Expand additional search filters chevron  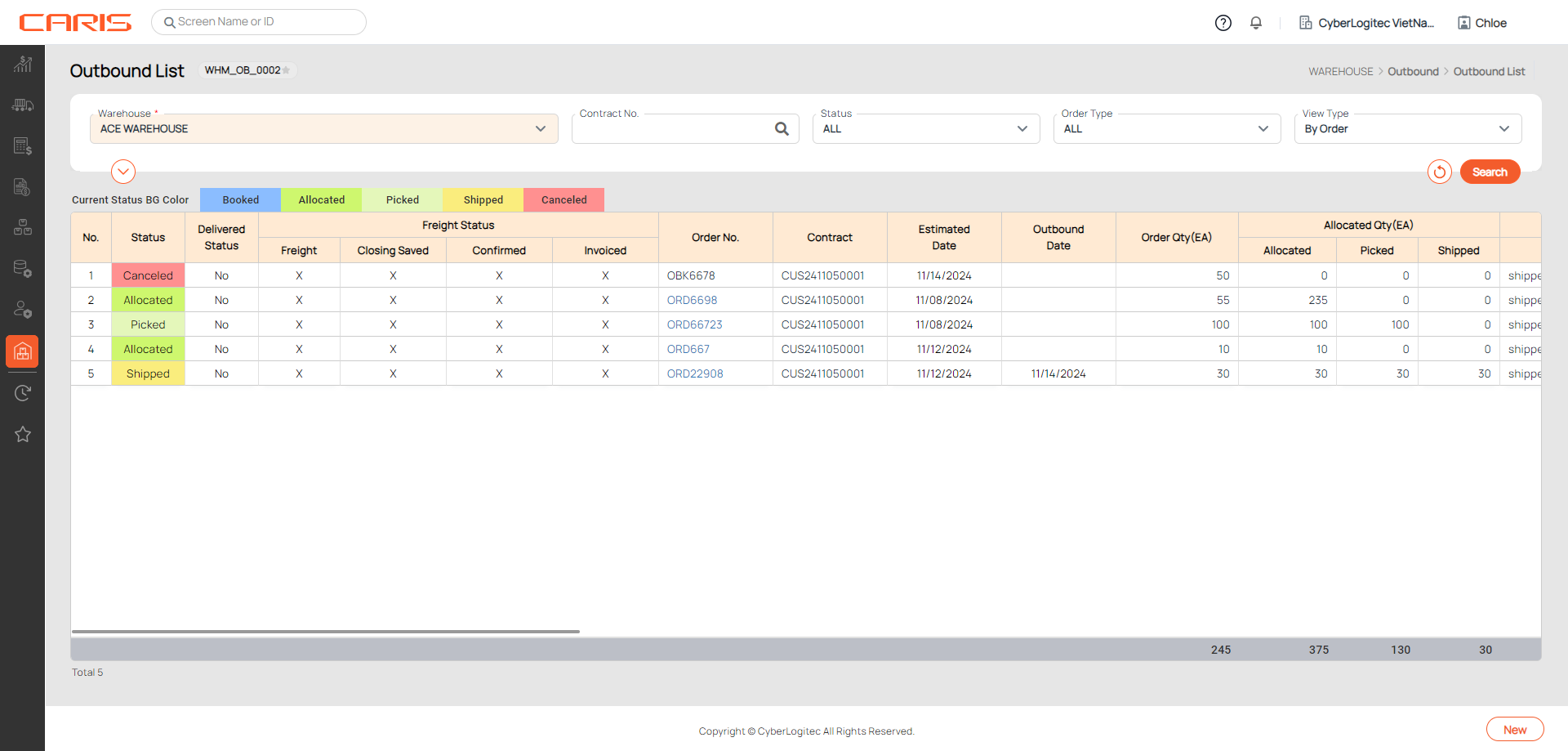123,172
